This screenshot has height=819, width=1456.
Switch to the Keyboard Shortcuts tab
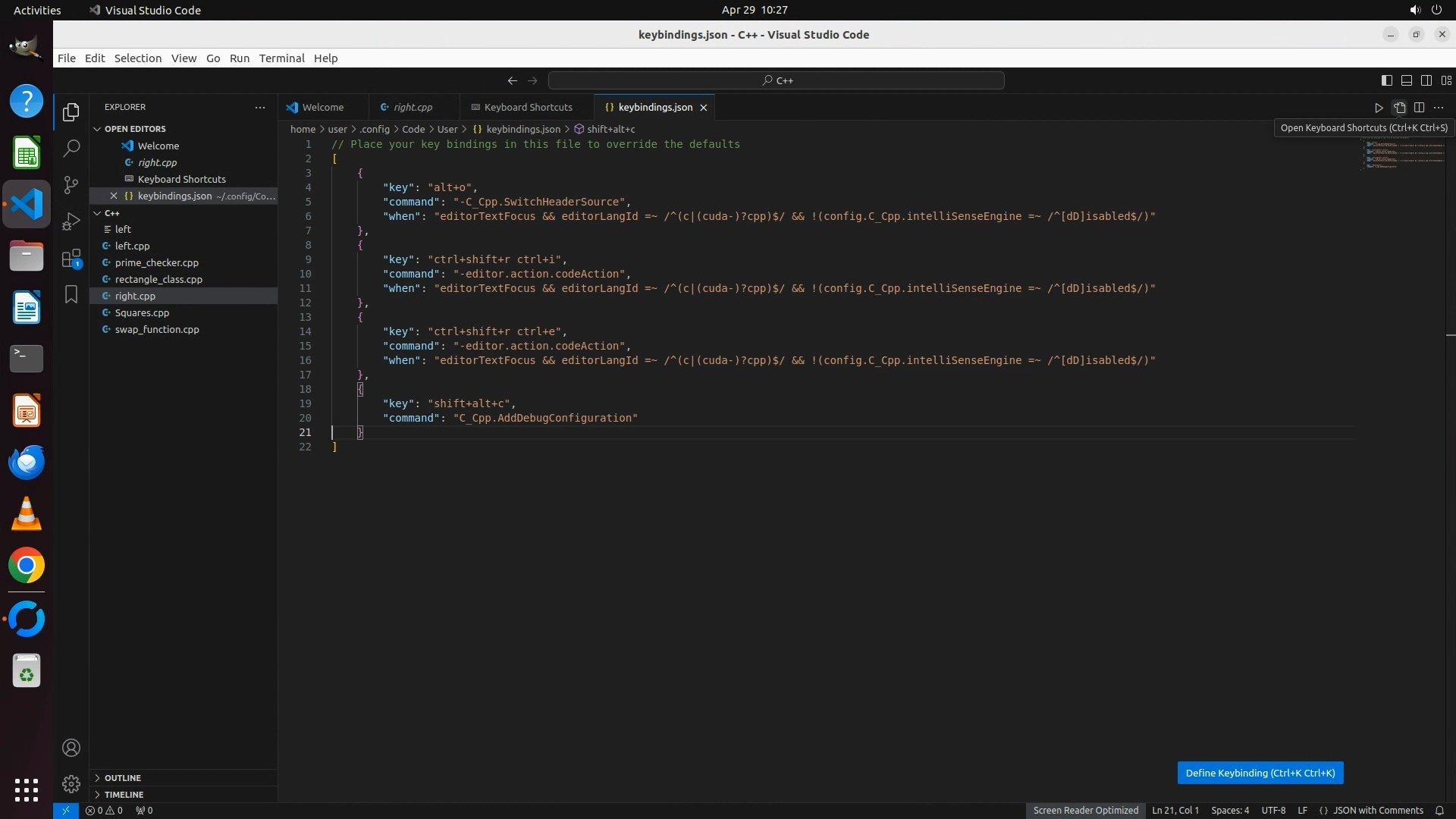tap(527, 108)
